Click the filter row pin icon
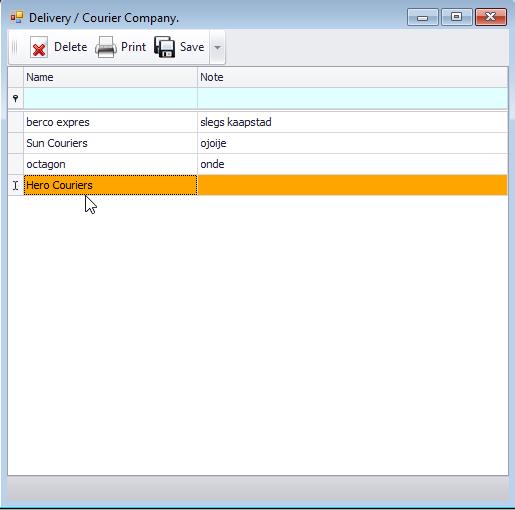This screenshot has width=515, height=510. coord(15,98)
